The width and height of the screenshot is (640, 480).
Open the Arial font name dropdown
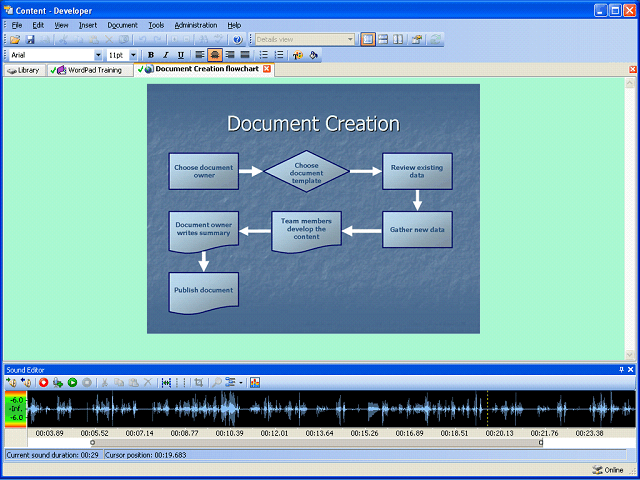[98, 55]
